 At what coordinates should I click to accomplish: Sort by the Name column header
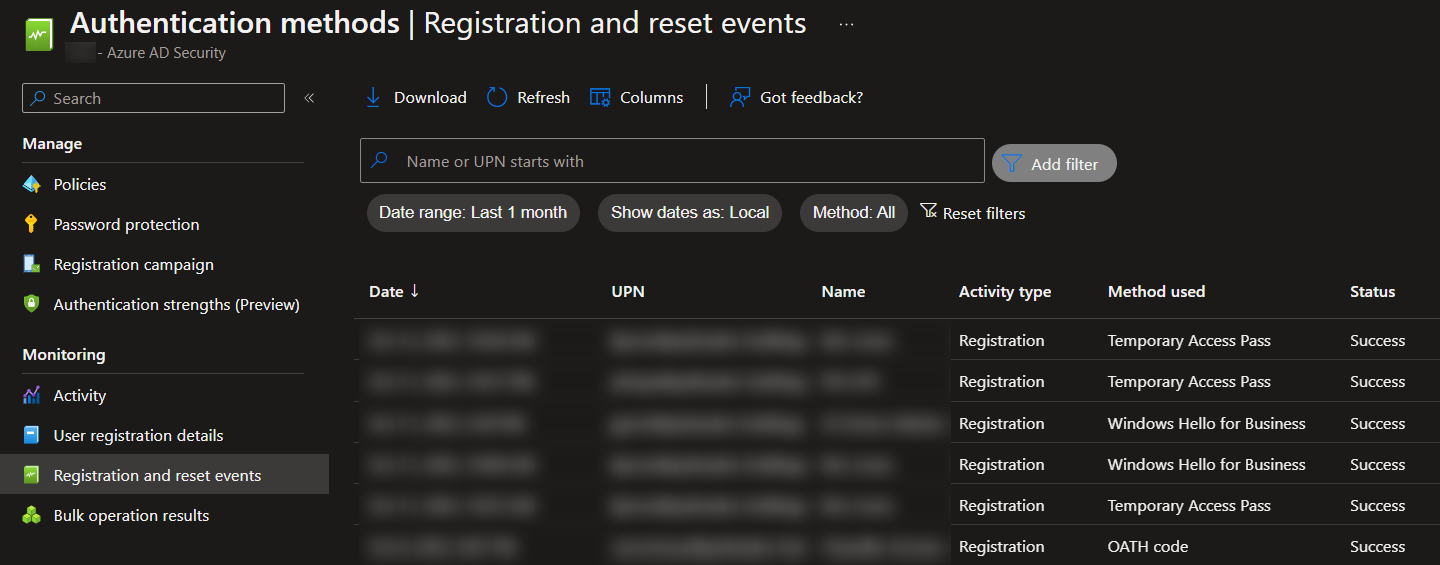843,292
